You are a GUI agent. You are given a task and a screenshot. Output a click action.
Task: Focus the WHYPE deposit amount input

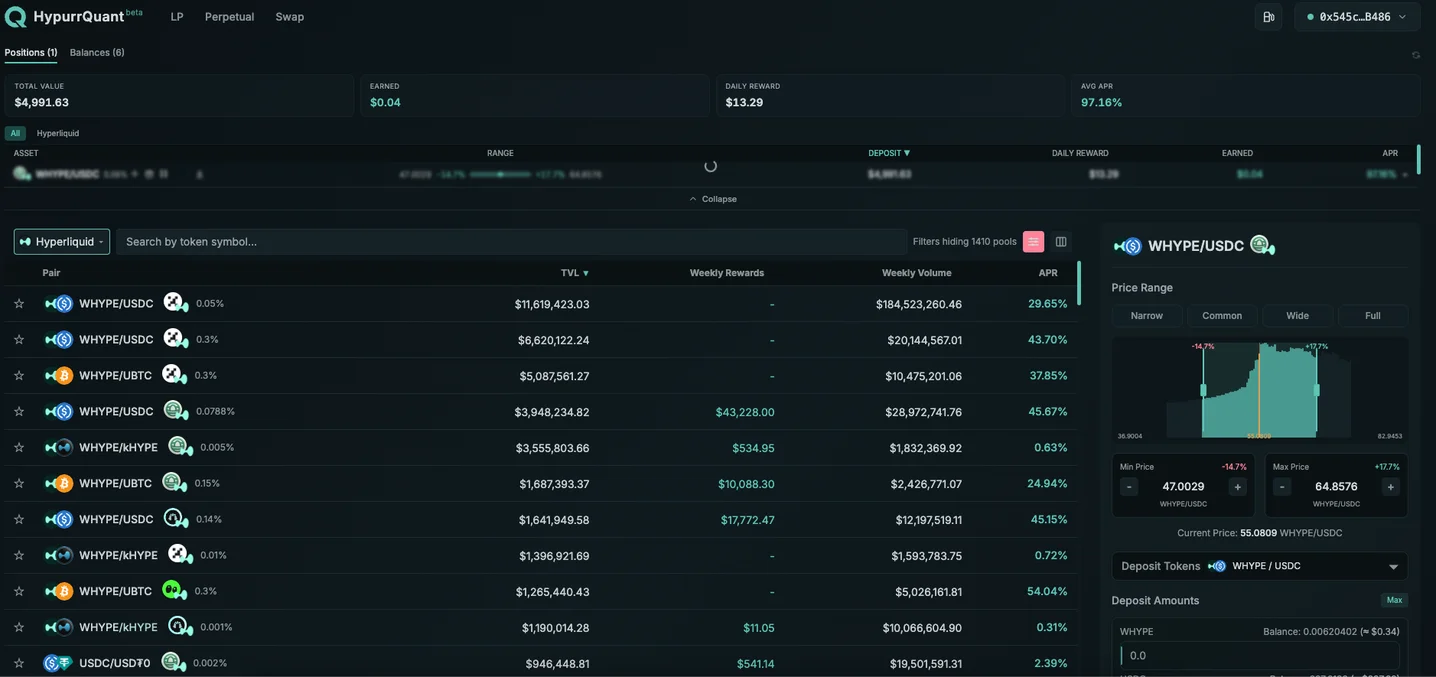click(x=1259, y=656)
